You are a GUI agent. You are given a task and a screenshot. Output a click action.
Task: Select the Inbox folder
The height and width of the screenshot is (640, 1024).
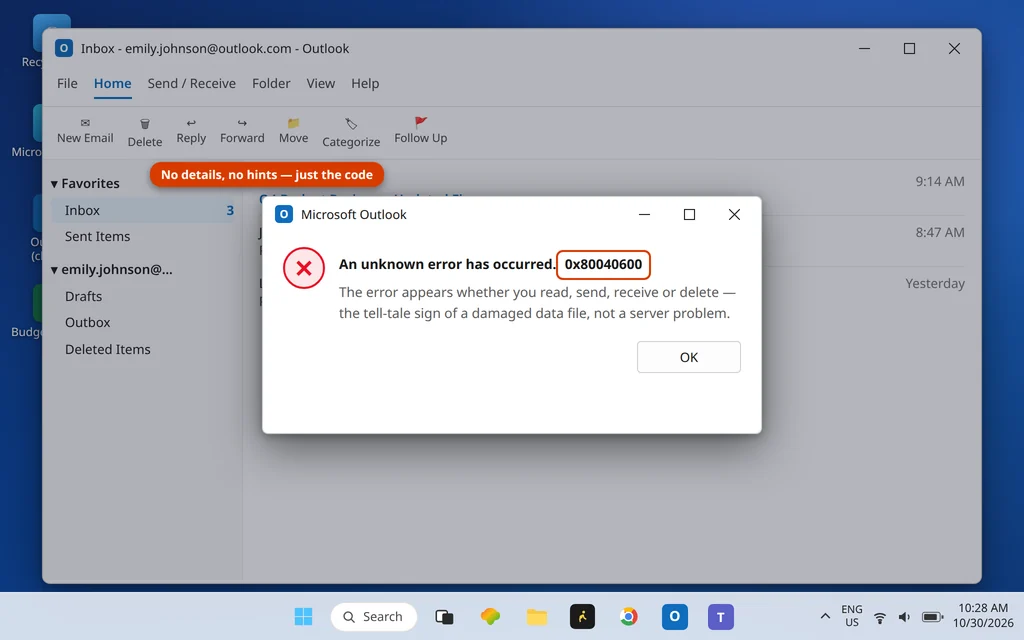(x=143, y=210)
